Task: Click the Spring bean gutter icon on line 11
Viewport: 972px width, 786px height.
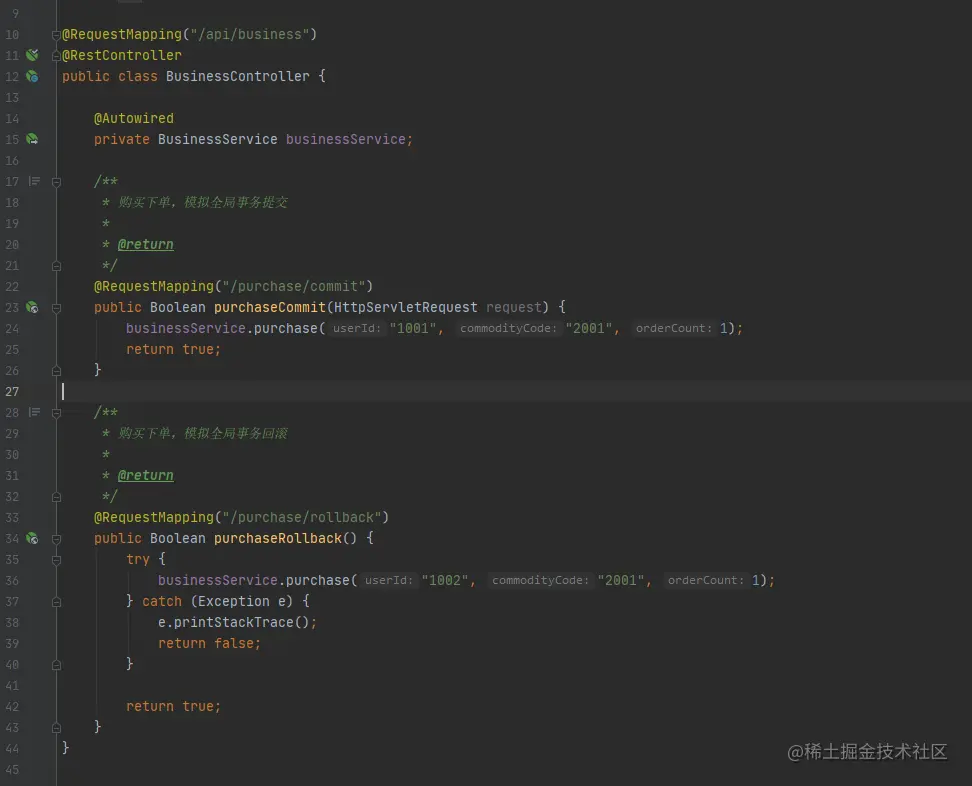Action: 32,55
